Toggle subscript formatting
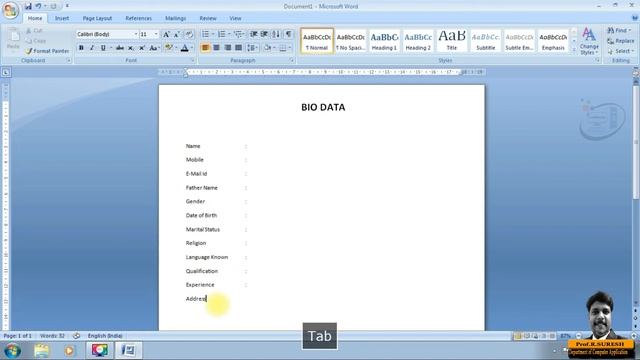The image size is (640, 360). (131, 48)
